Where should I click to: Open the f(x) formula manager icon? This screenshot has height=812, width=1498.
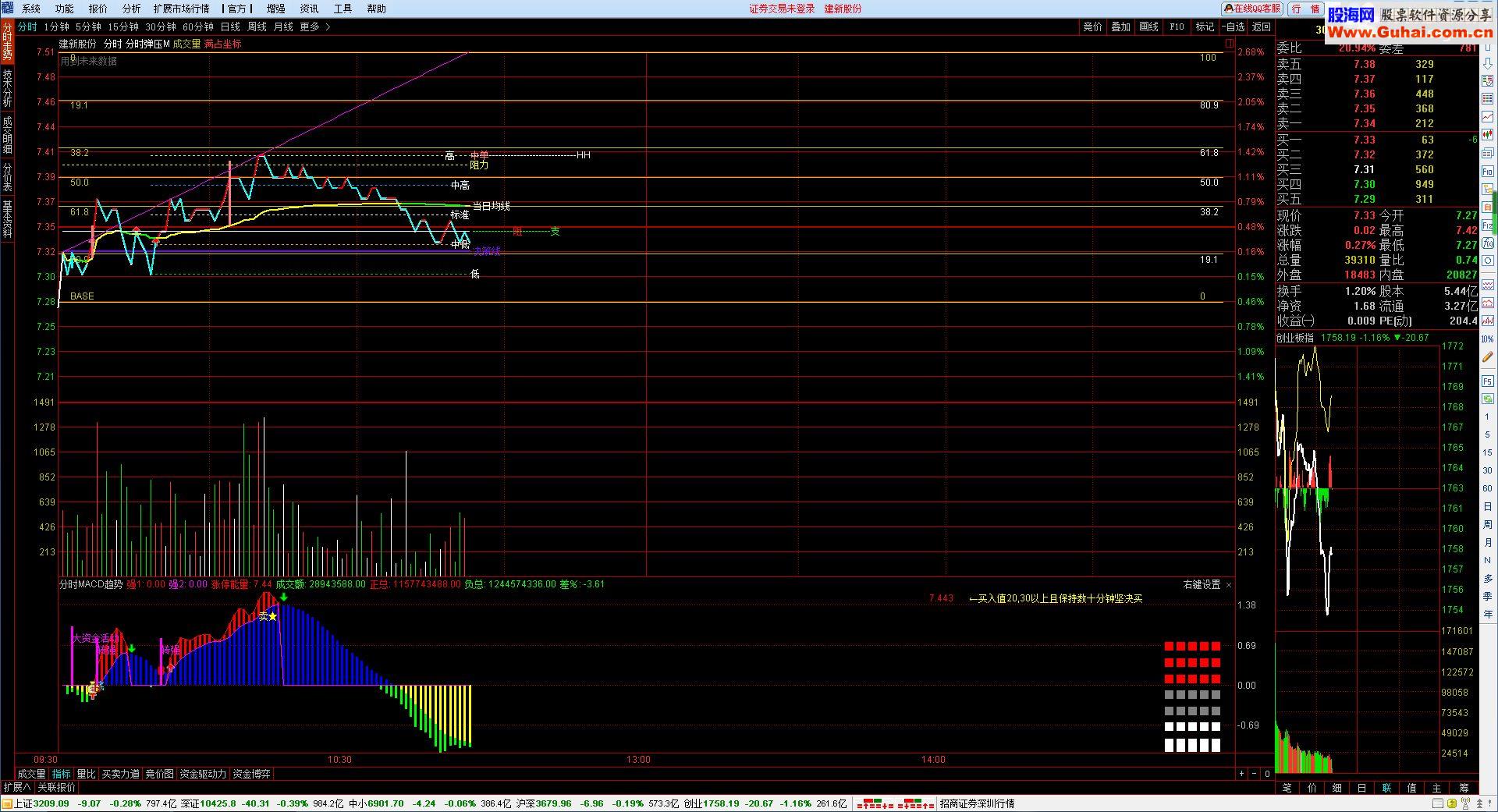pyautogui.click(x=1488, y=243)
